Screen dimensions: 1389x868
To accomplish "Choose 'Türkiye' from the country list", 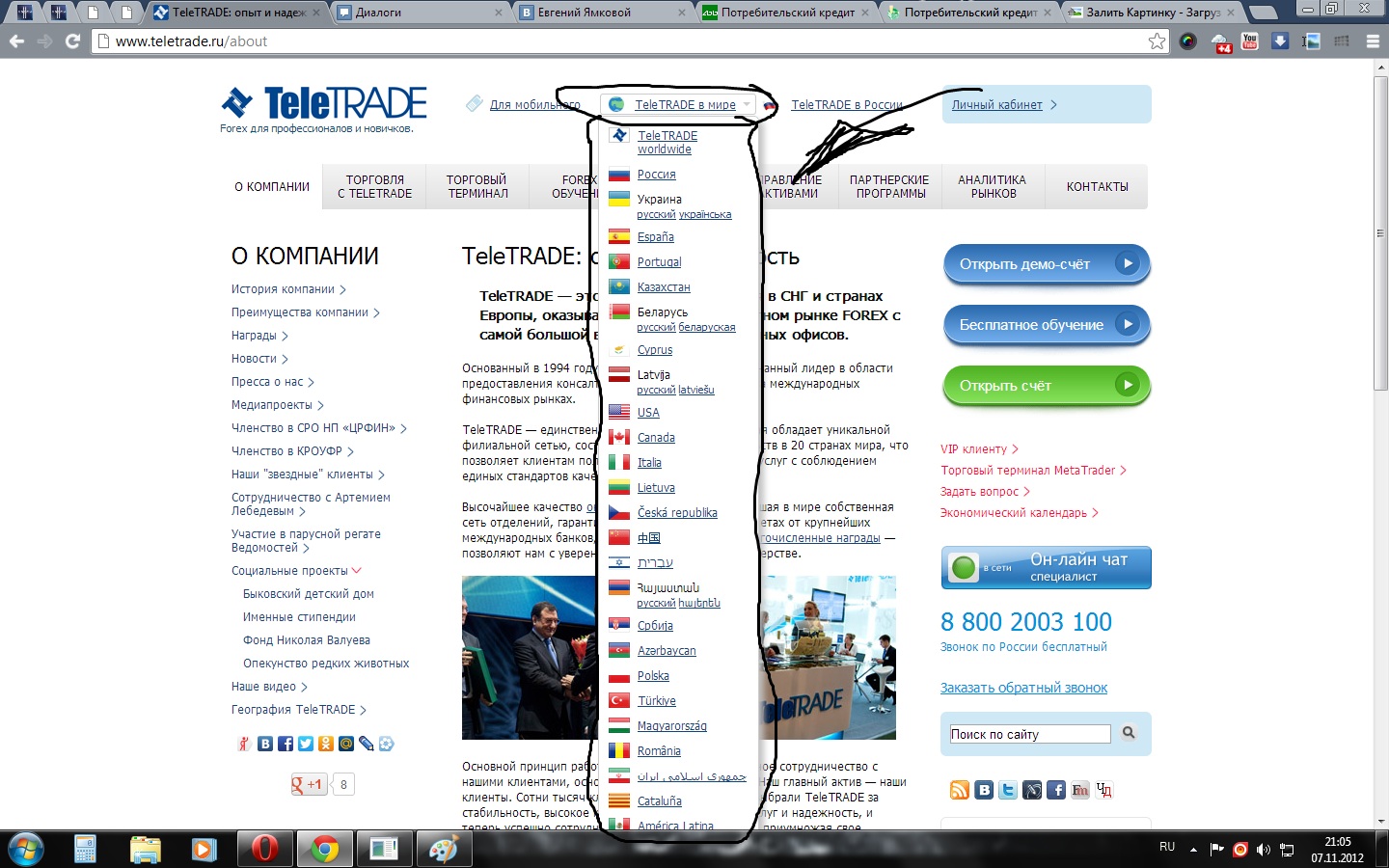I will (656, 701).
